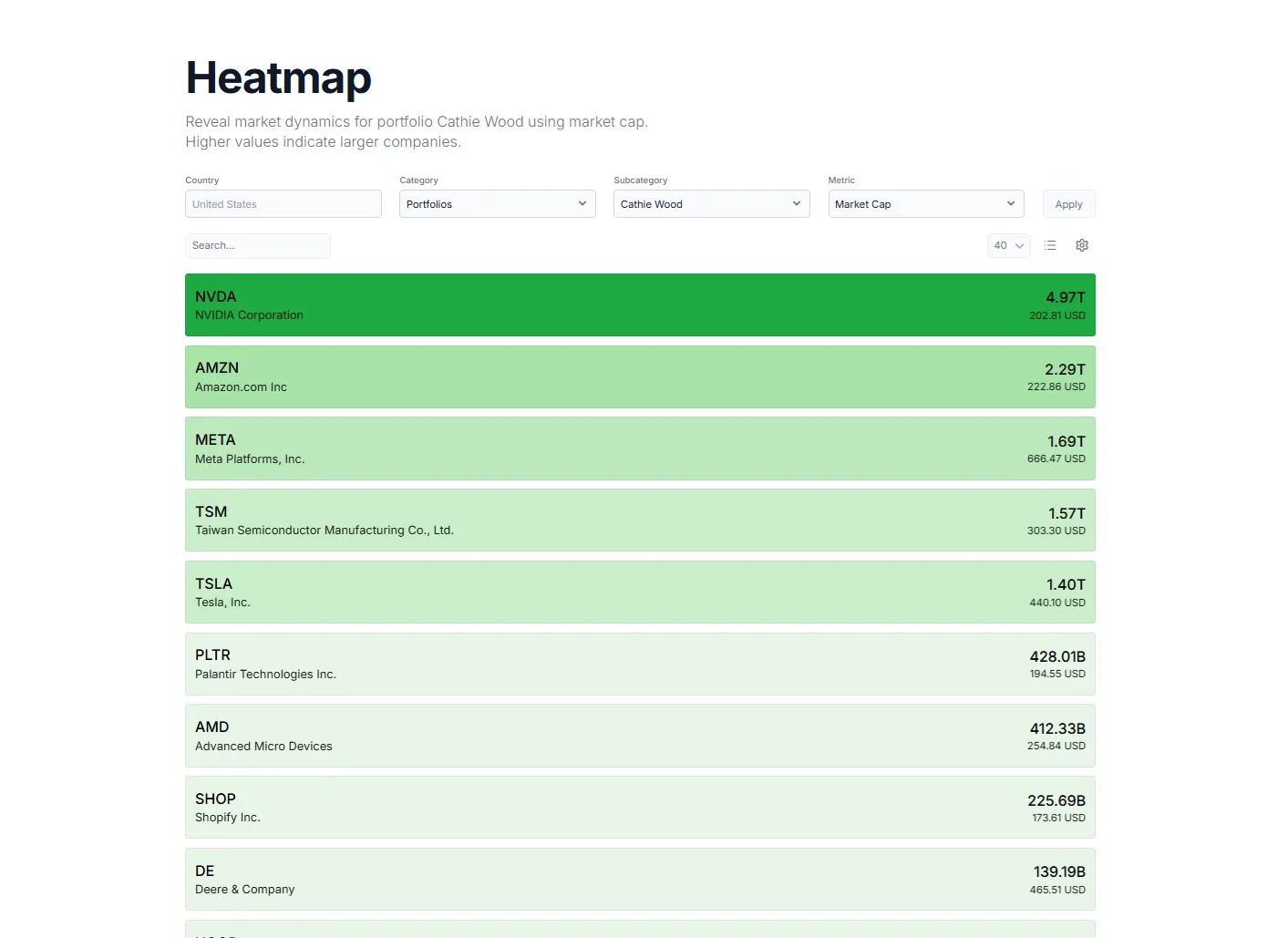Open the Taiwan Semiconductor TSM row
Screen dimensions: 1288x938
pyautogui.click(x=638, y=520)
